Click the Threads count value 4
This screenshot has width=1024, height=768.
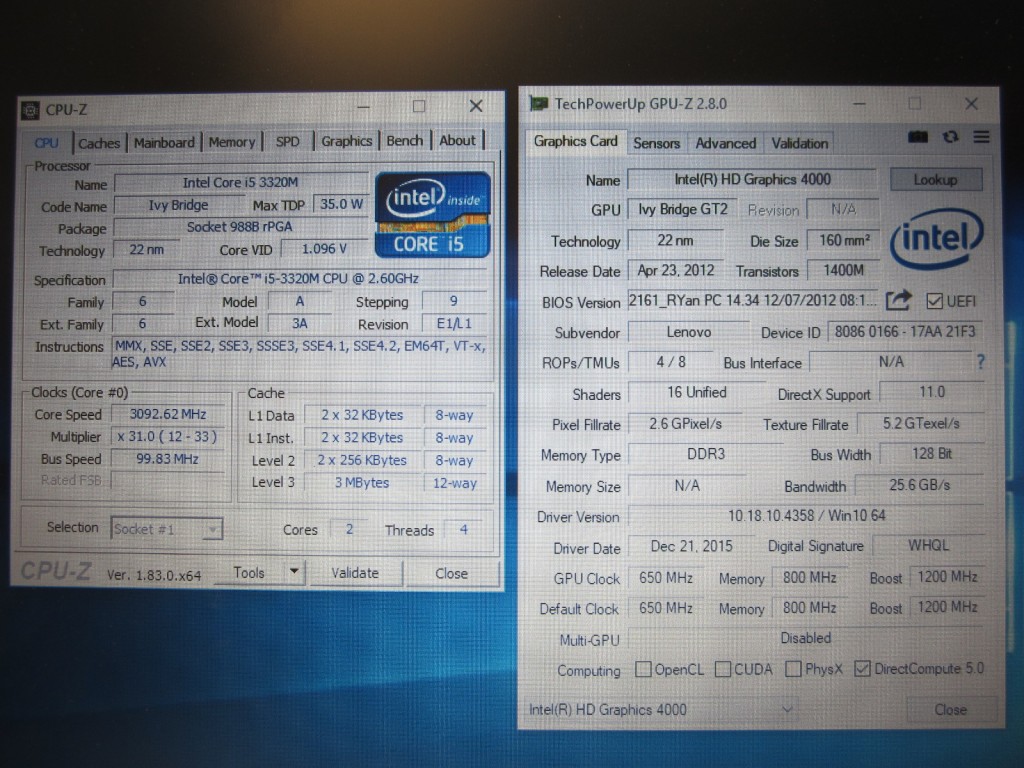464,529
